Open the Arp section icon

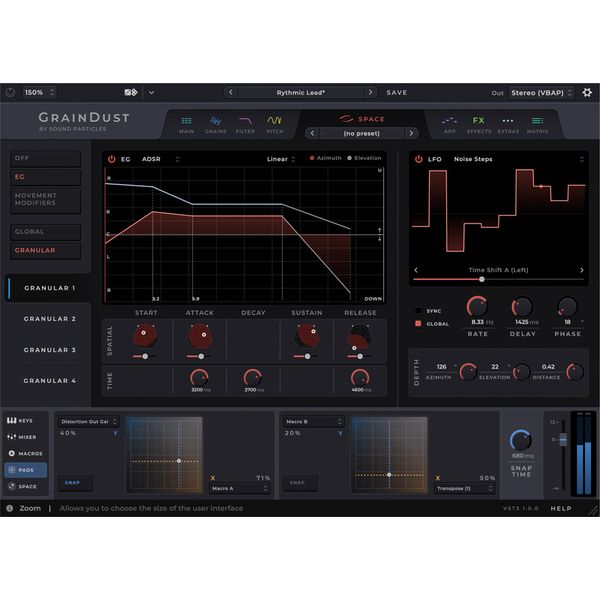pyautogui.click(x=449, y=125)
